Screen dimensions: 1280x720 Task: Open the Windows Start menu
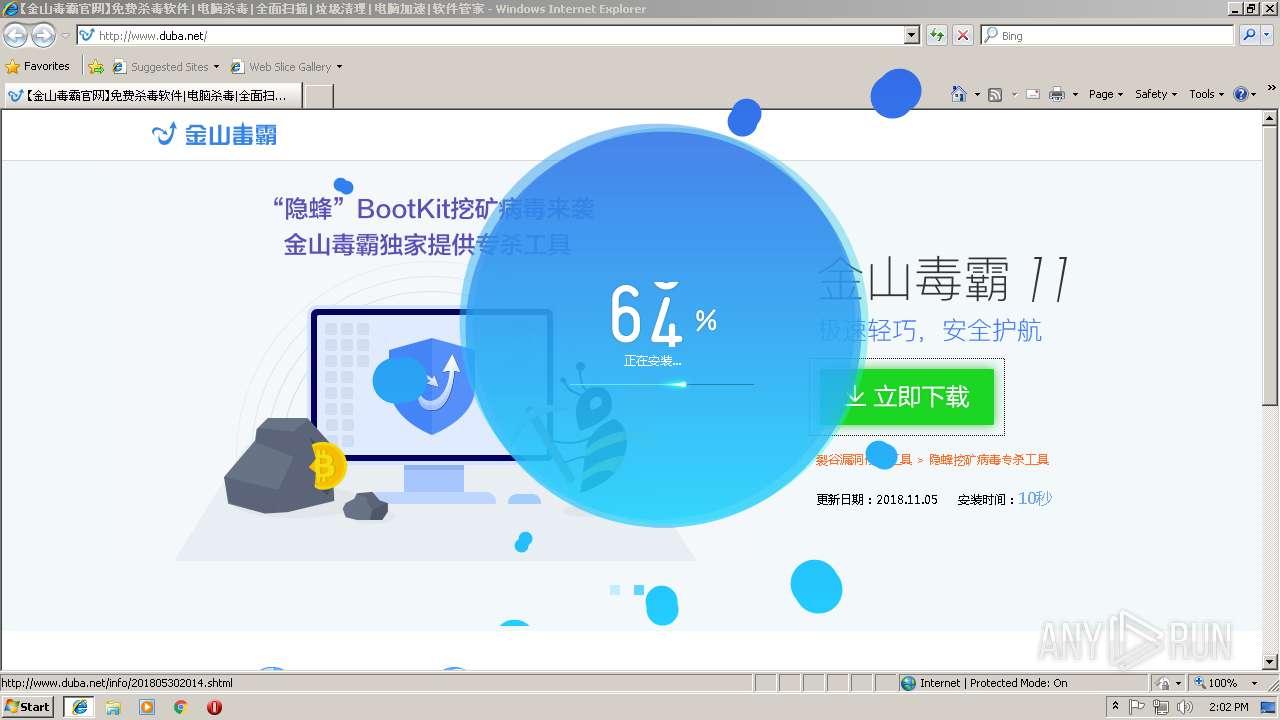tap(28, 706)
